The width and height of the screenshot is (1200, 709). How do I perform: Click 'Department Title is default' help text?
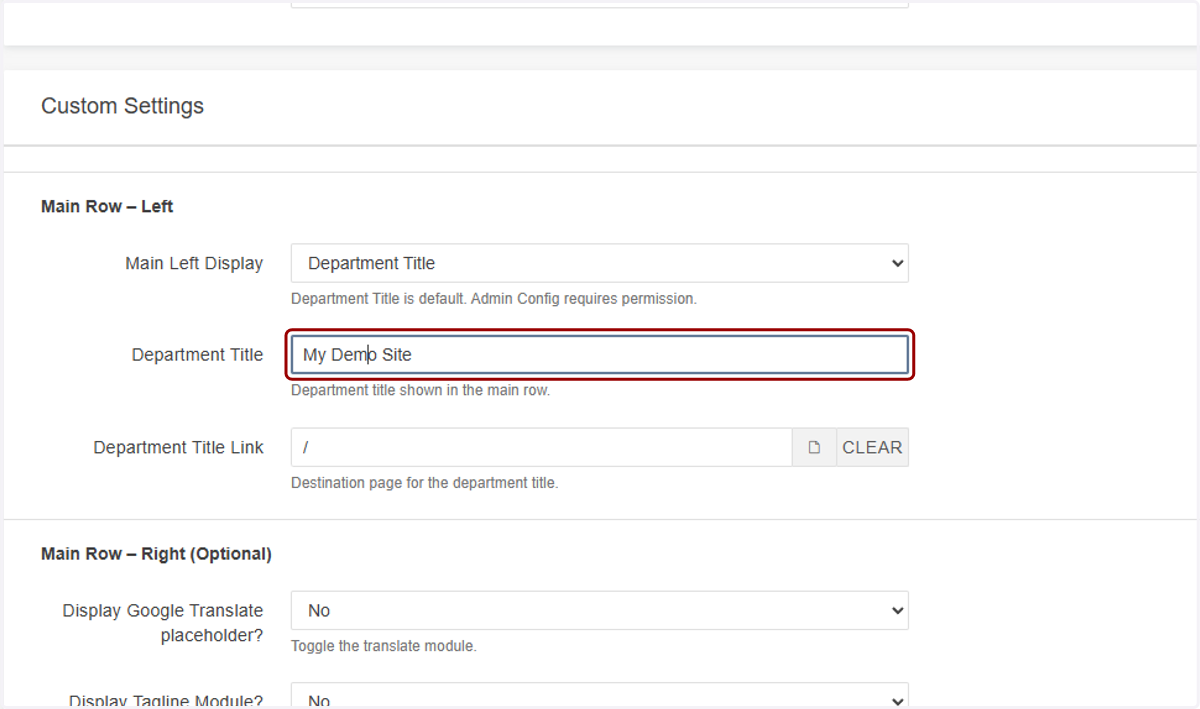[x=494, y=298]
